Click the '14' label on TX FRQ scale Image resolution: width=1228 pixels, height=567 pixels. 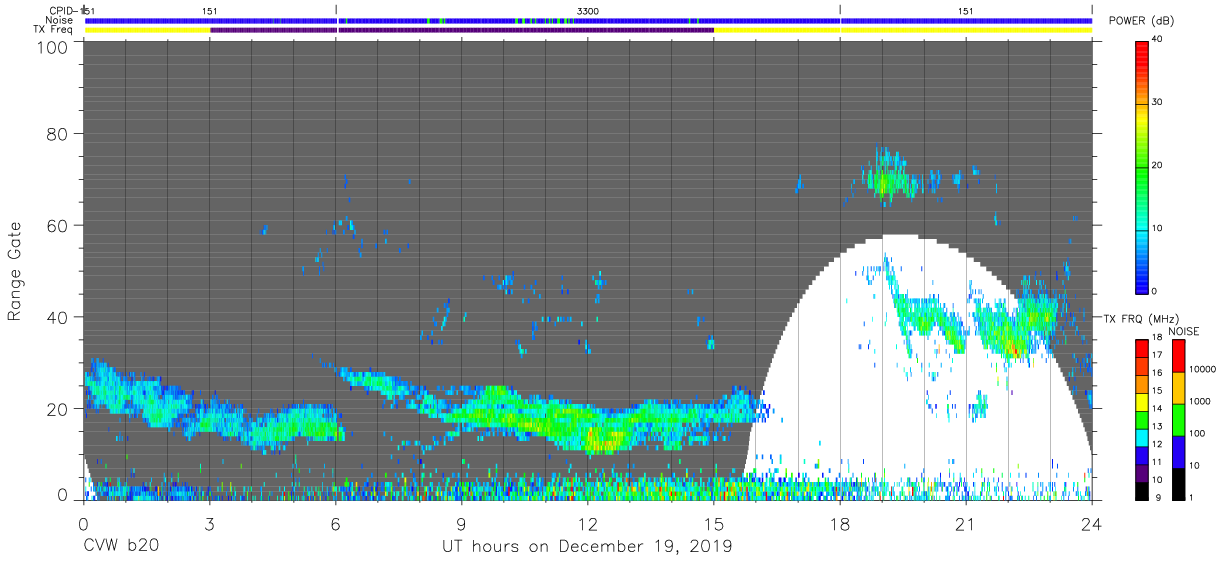[x=1156, y=409]
